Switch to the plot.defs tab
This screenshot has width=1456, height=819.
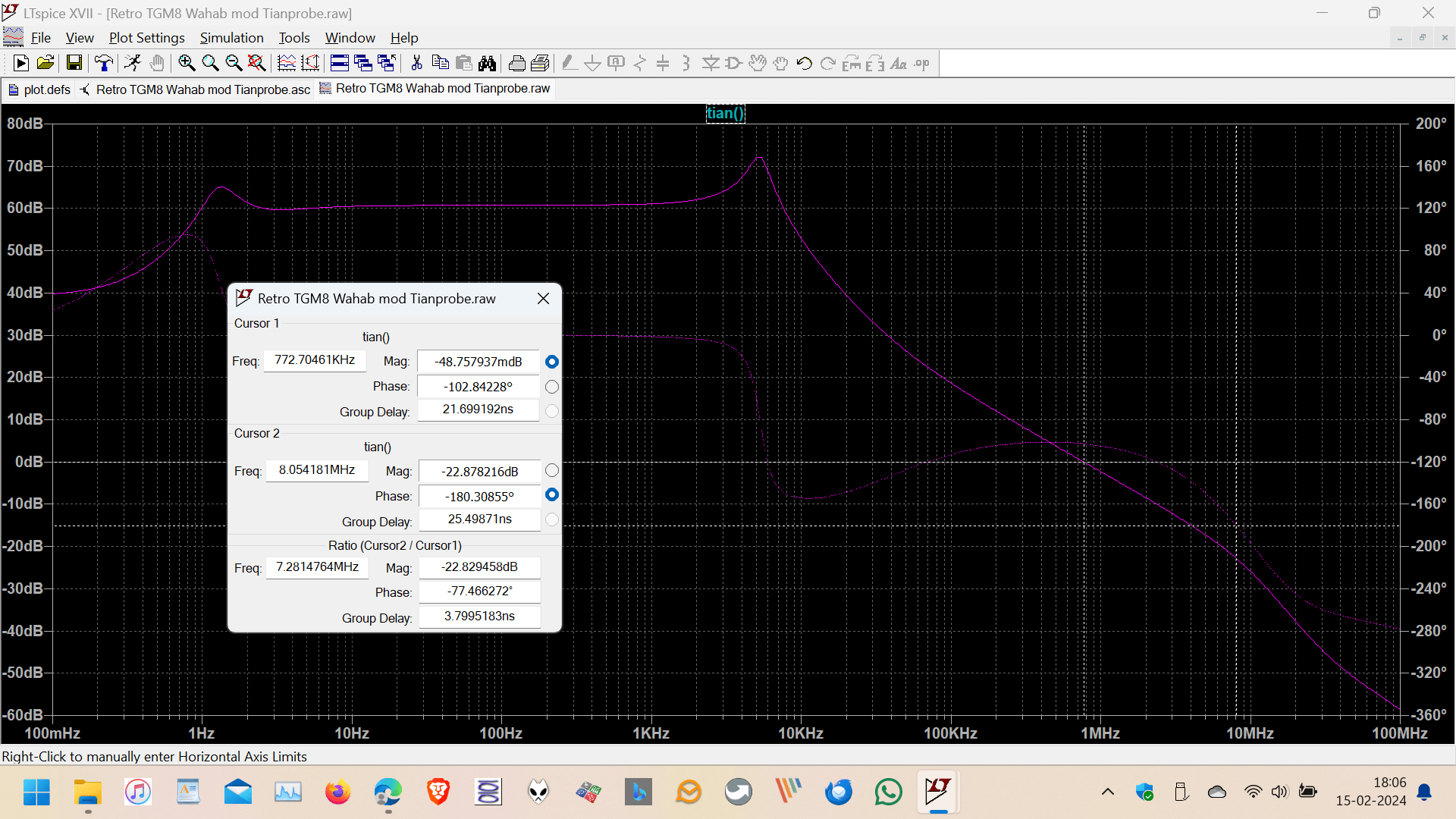pos(39,89)
